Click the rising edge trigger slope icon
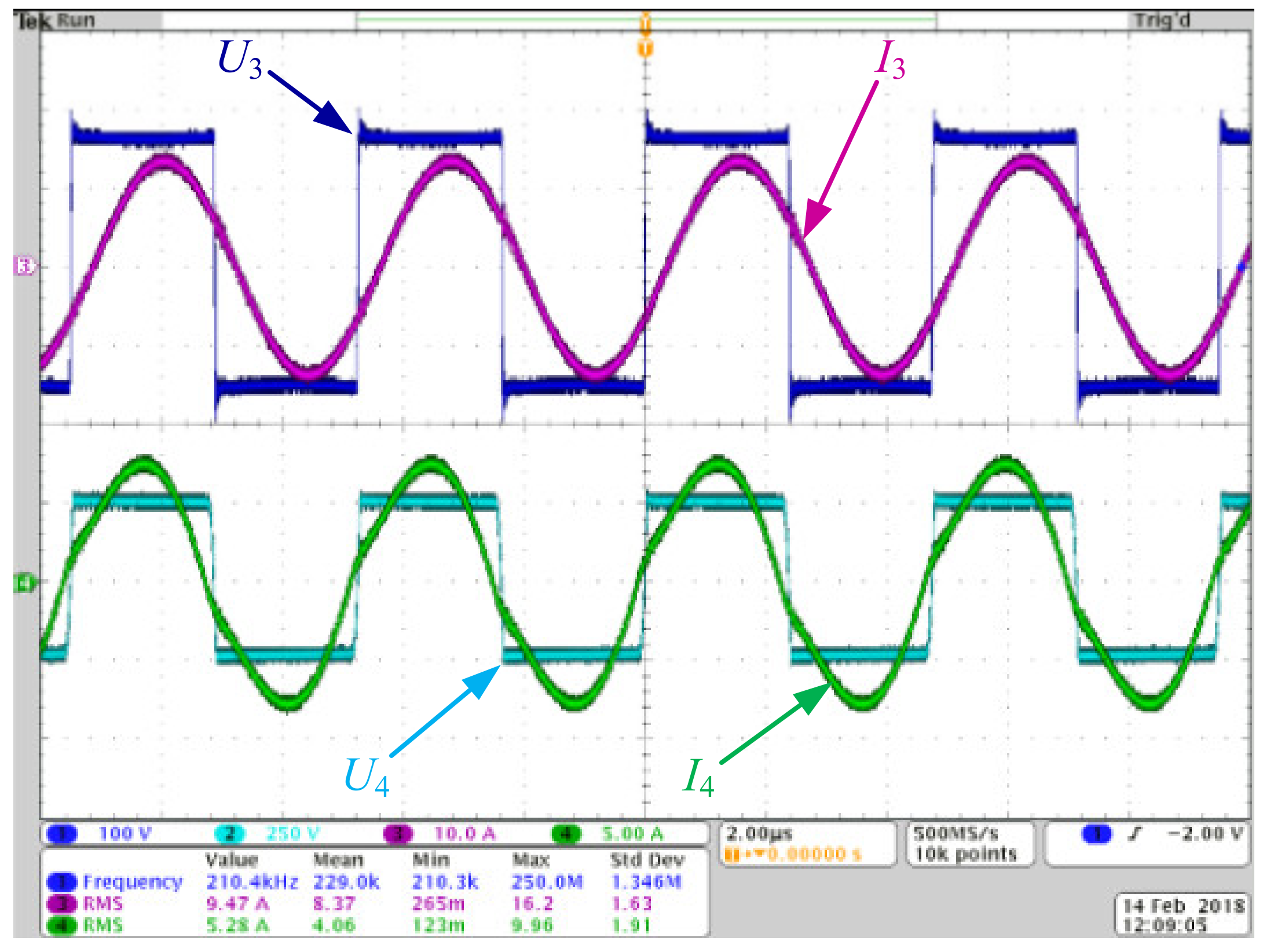This screenshot has height=952, width=1263. pyautogui.click(x=1136, y=834)
